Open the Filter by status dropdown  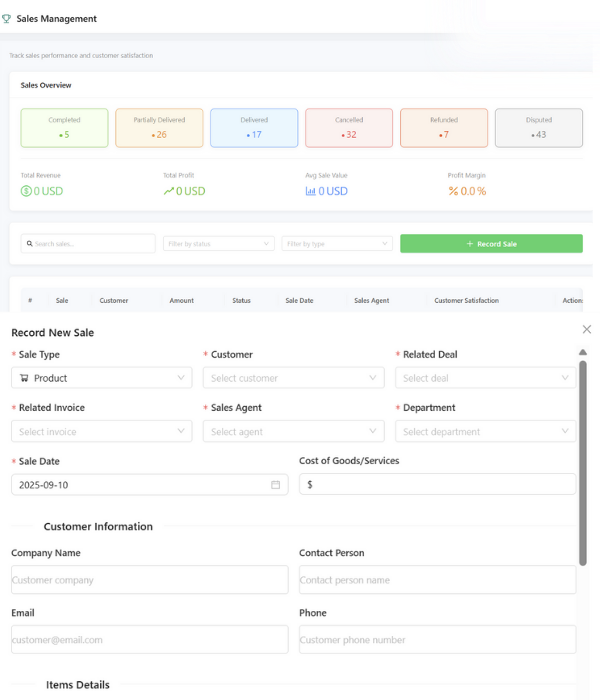coord(219,244)
